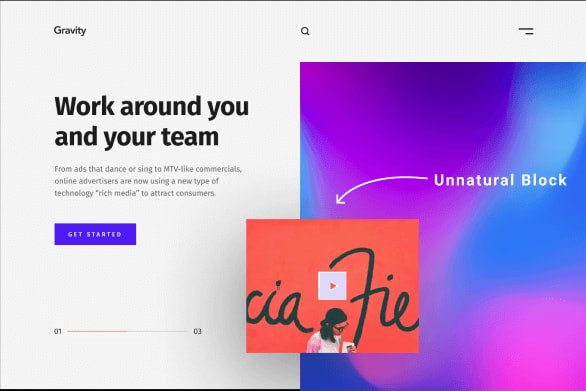The height and width of the screenshot is (391, 586).
Task: Click the slide progress bar
Action: click(127, 331)
